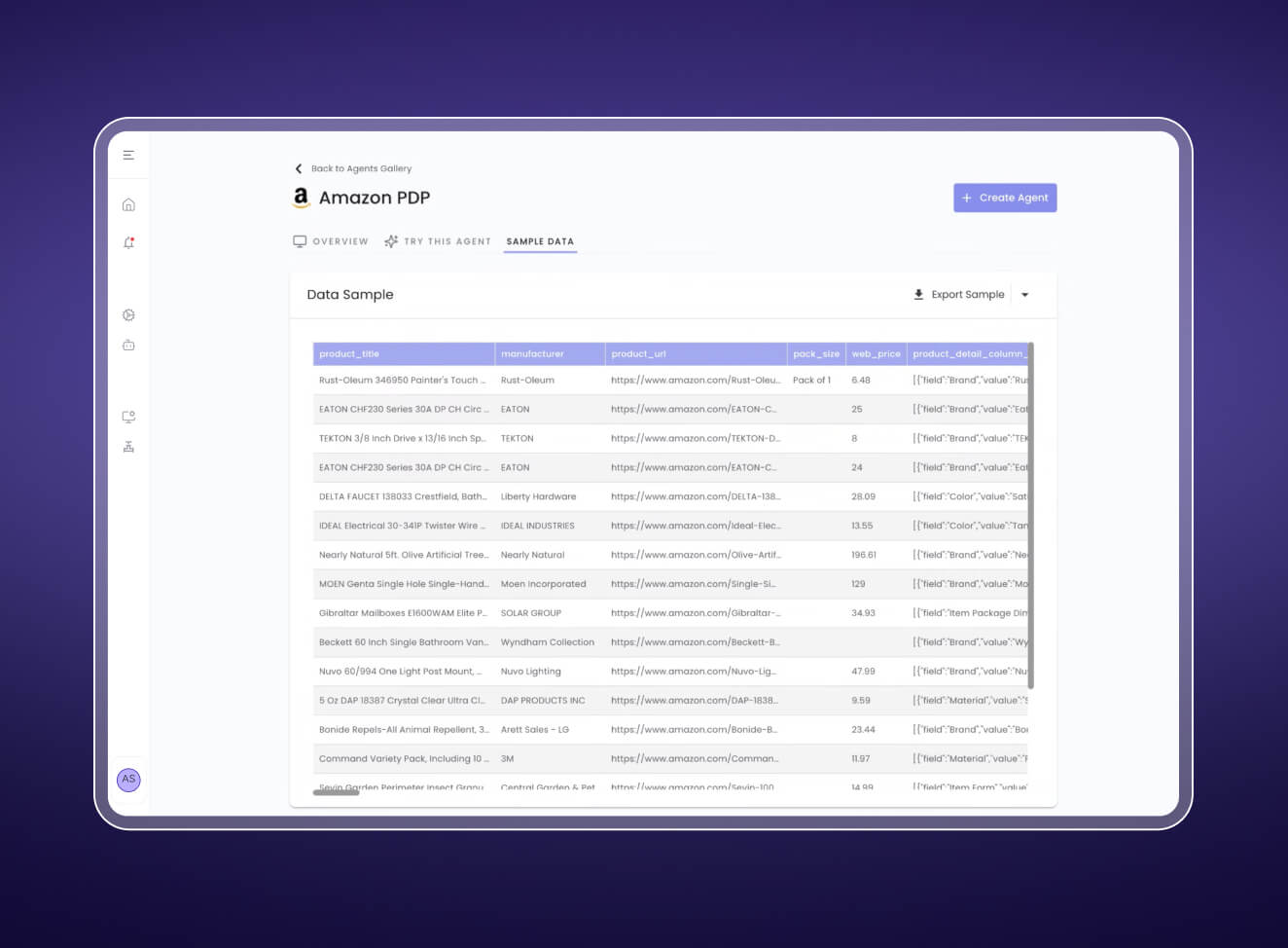Select the Sample Data tab
This screenshot has width=1288, height=948.
pos(540,241)
